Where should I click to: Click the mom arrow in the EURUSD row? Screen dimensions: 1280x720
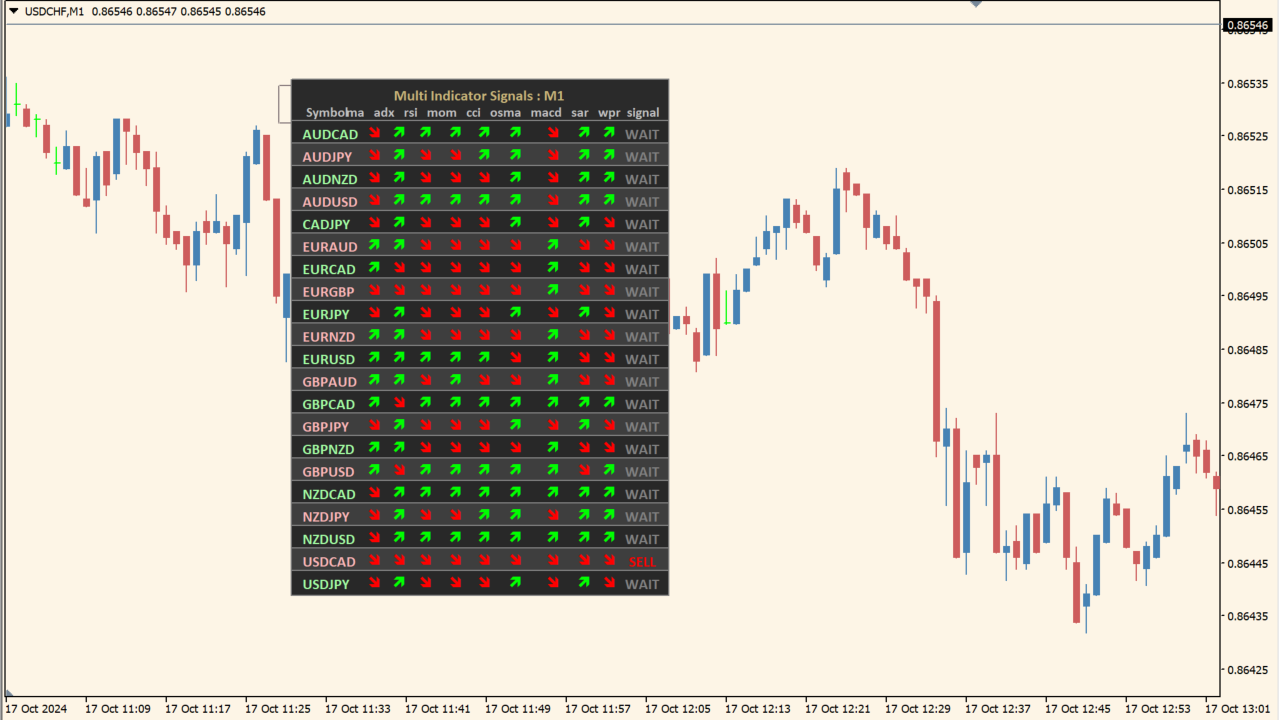tap(455, 357)
